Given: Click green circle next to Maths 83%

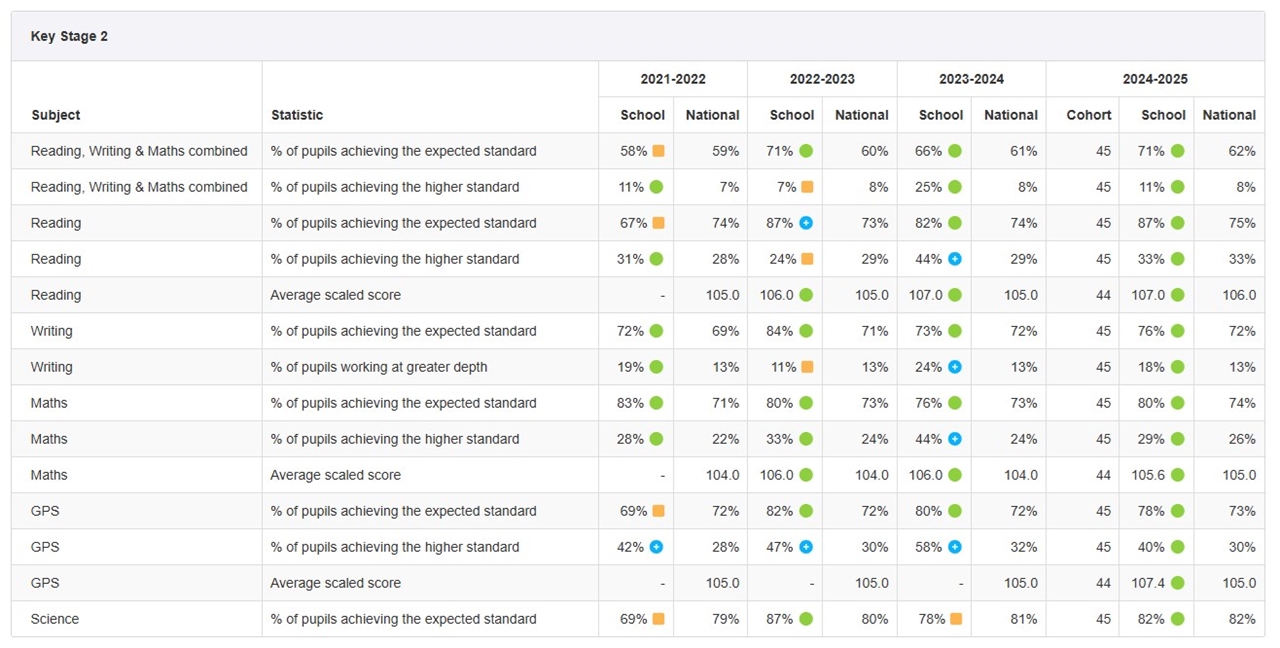Looking at the screenshot, I should pyautogui.click(x=656, y=403).
